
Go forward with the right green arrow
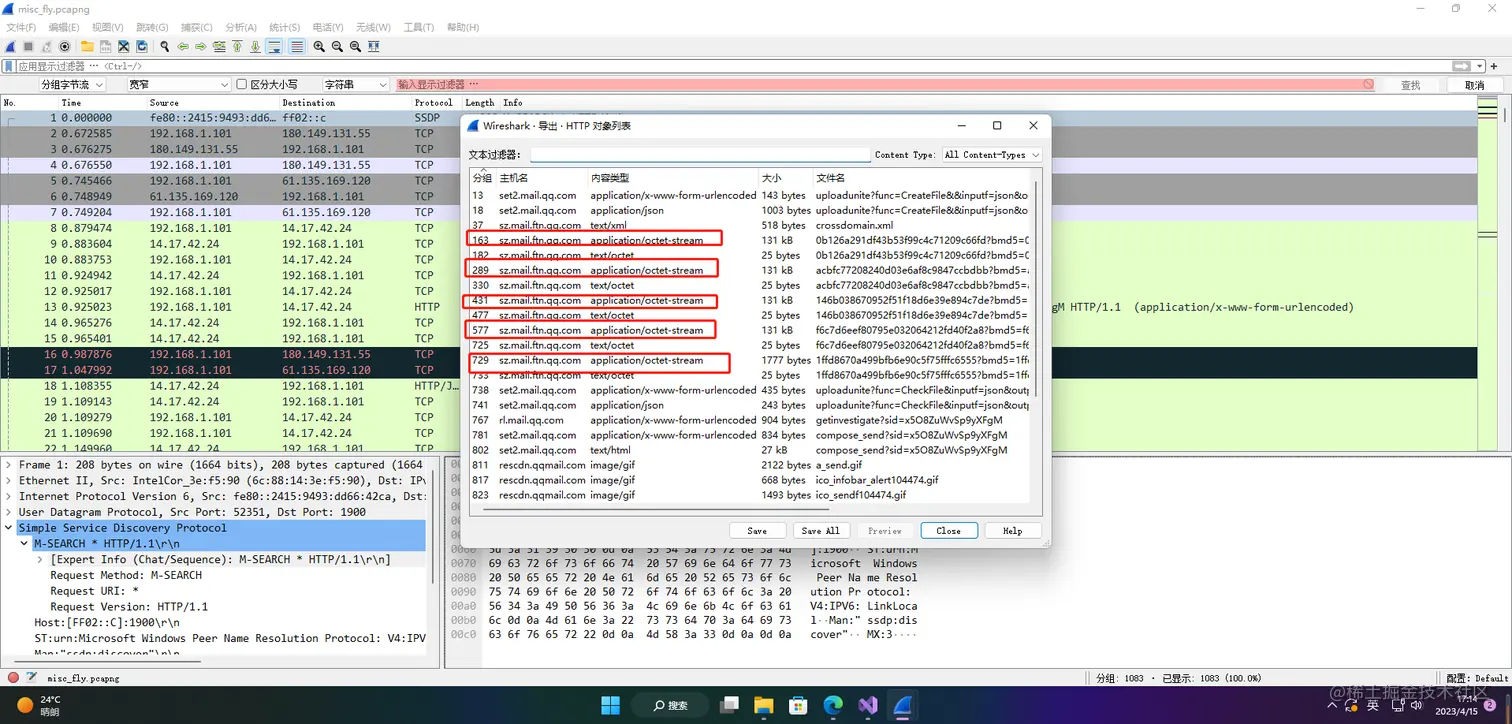coord(201,47)
